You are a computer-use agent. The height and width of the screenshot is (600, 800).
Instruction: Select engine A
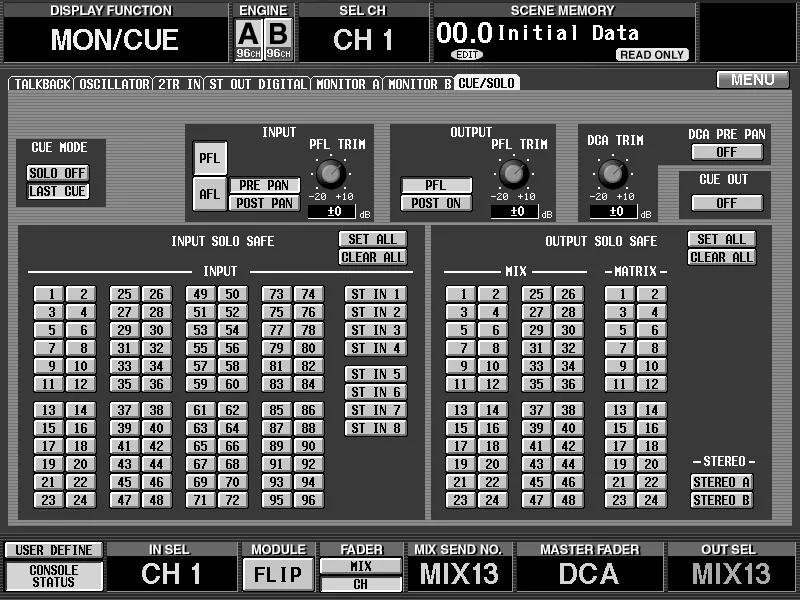tap(248, 40)
